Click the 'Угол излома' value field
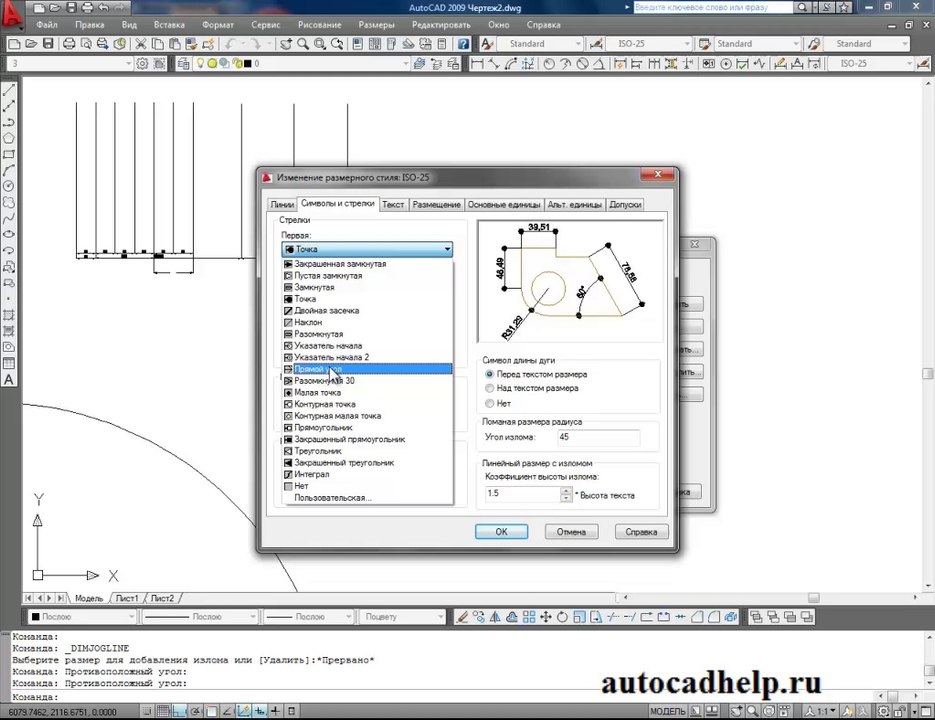The image size is (935, 720). point(598,437)
